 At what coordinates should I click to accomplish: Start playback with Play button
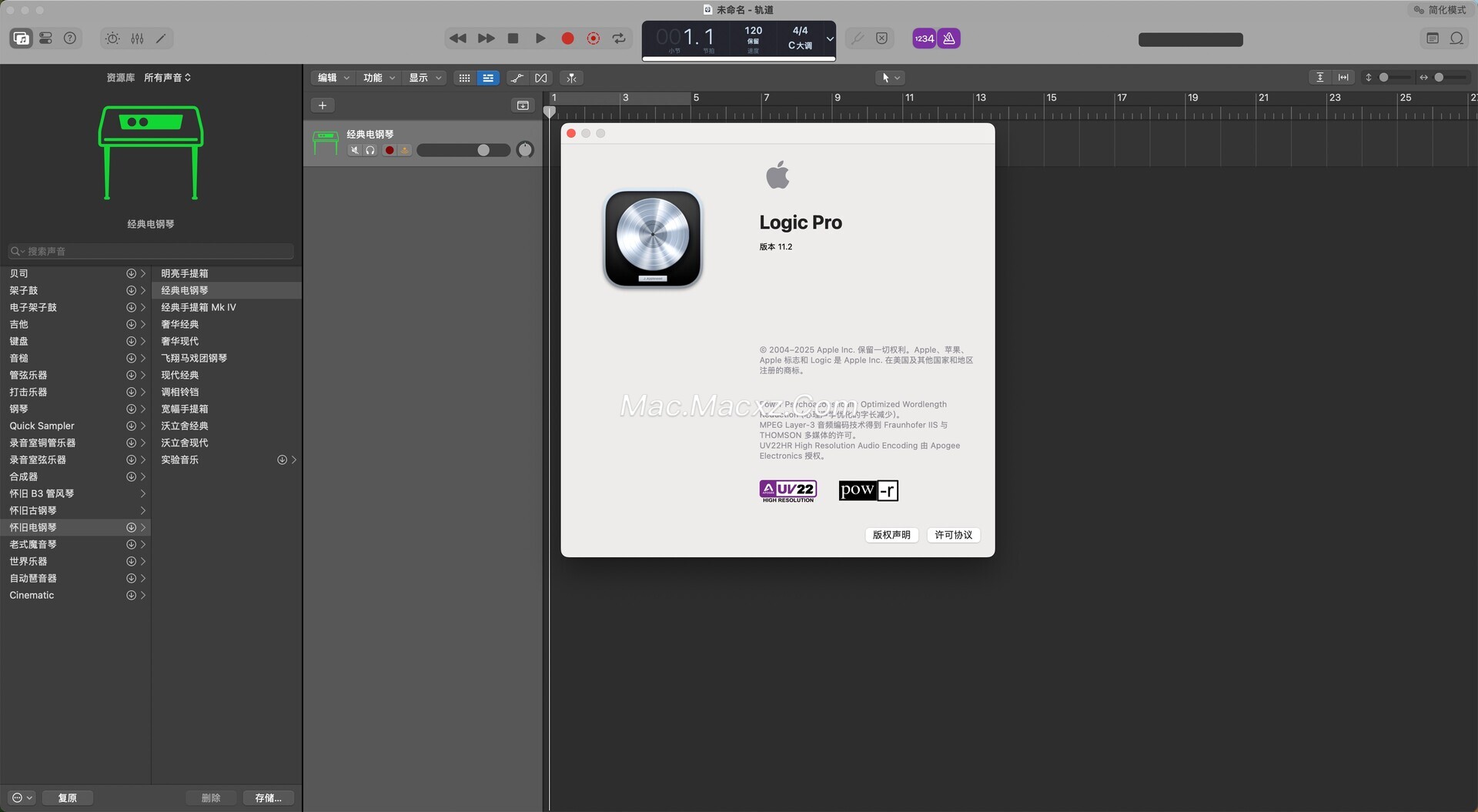540,38
